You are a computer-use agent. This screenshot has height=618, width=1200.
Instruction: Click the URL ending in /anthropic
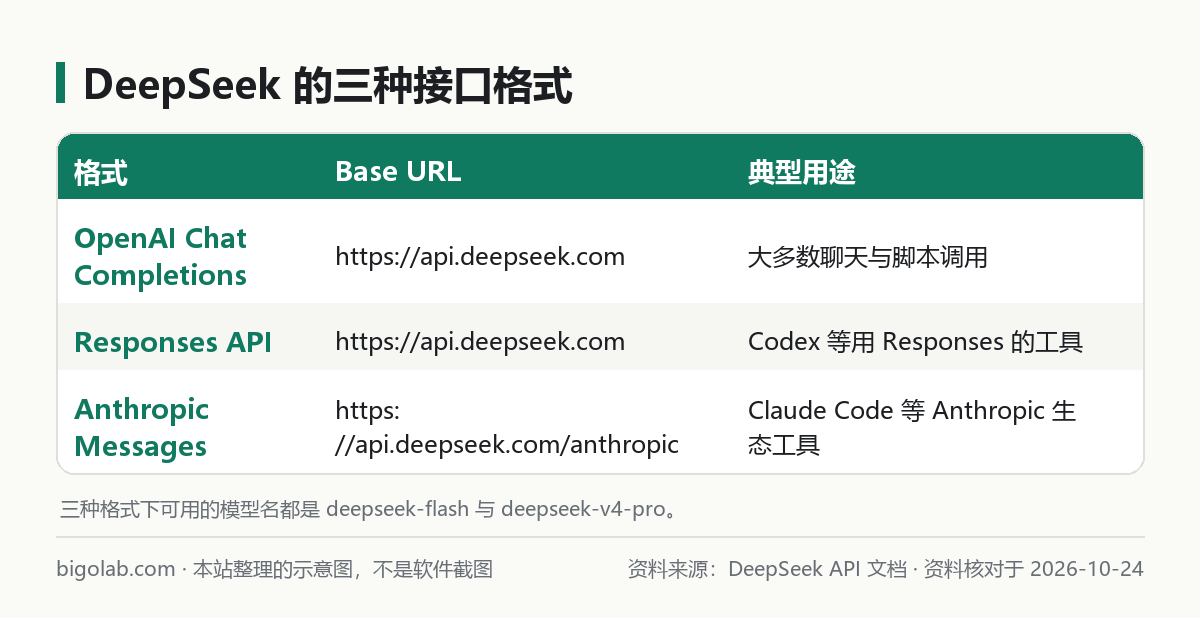pos(507,427)
